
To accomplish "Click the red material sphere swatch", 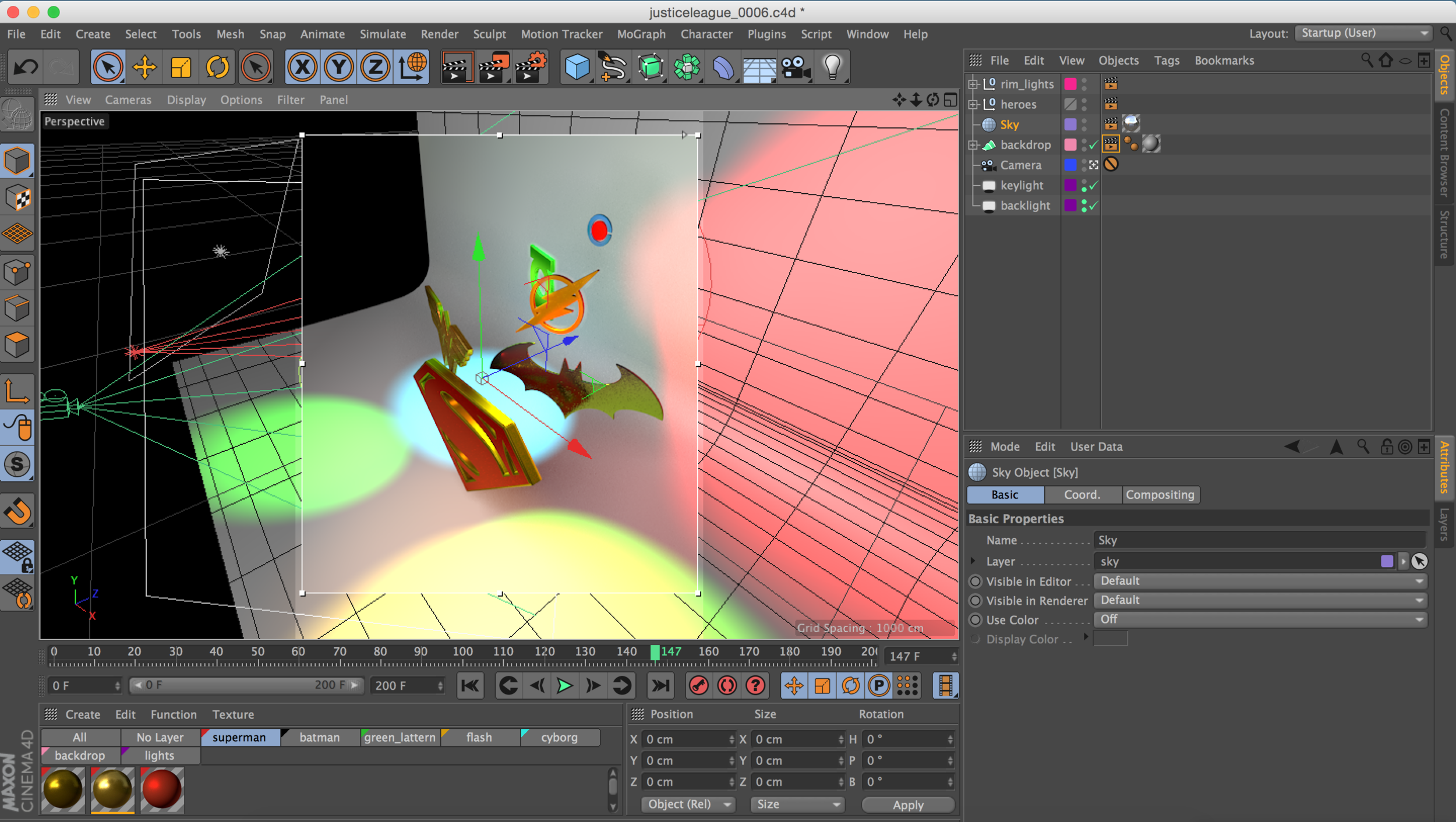I will pos(162,789).
